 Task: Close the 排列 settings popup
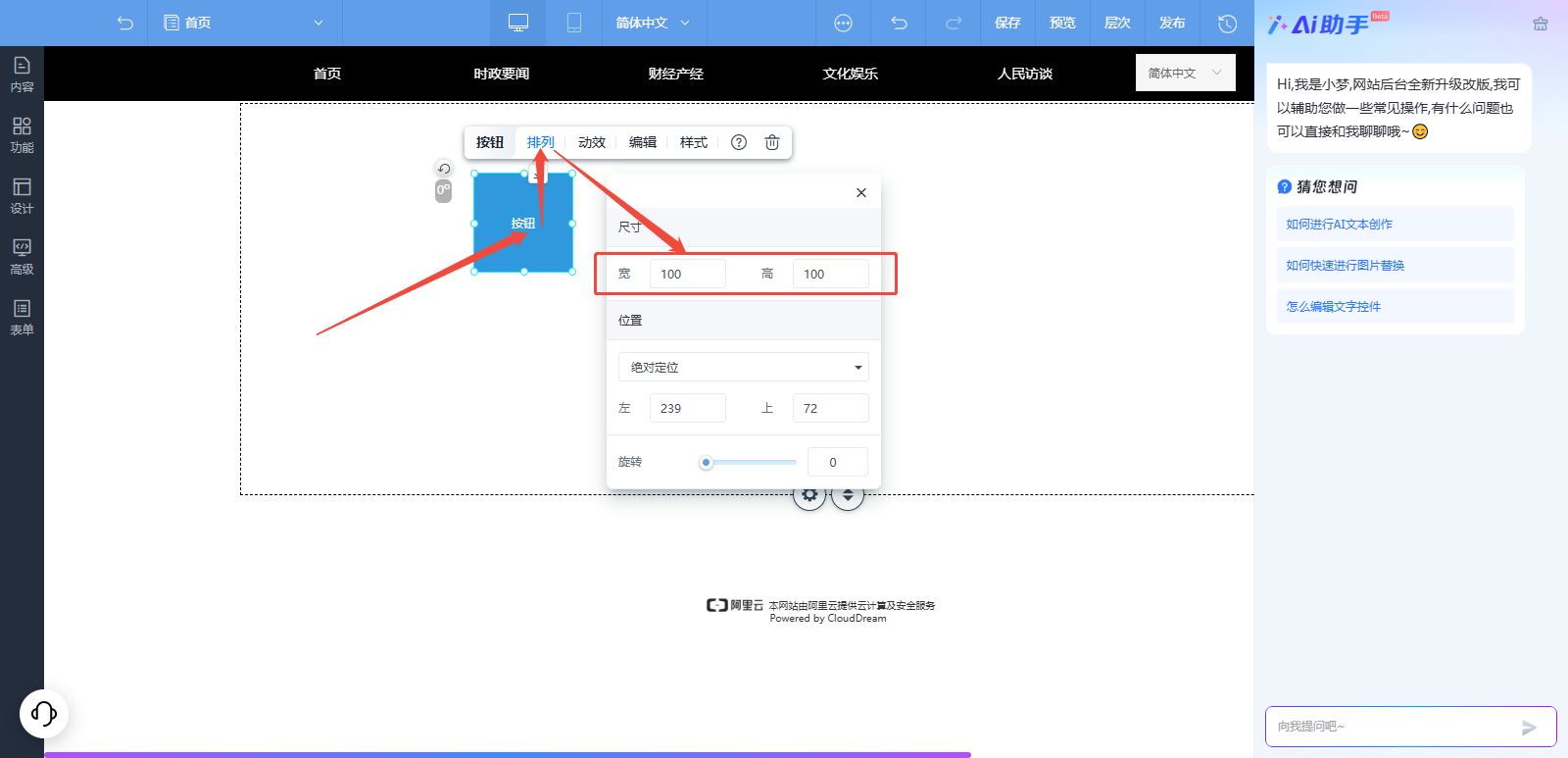[861, 192]
